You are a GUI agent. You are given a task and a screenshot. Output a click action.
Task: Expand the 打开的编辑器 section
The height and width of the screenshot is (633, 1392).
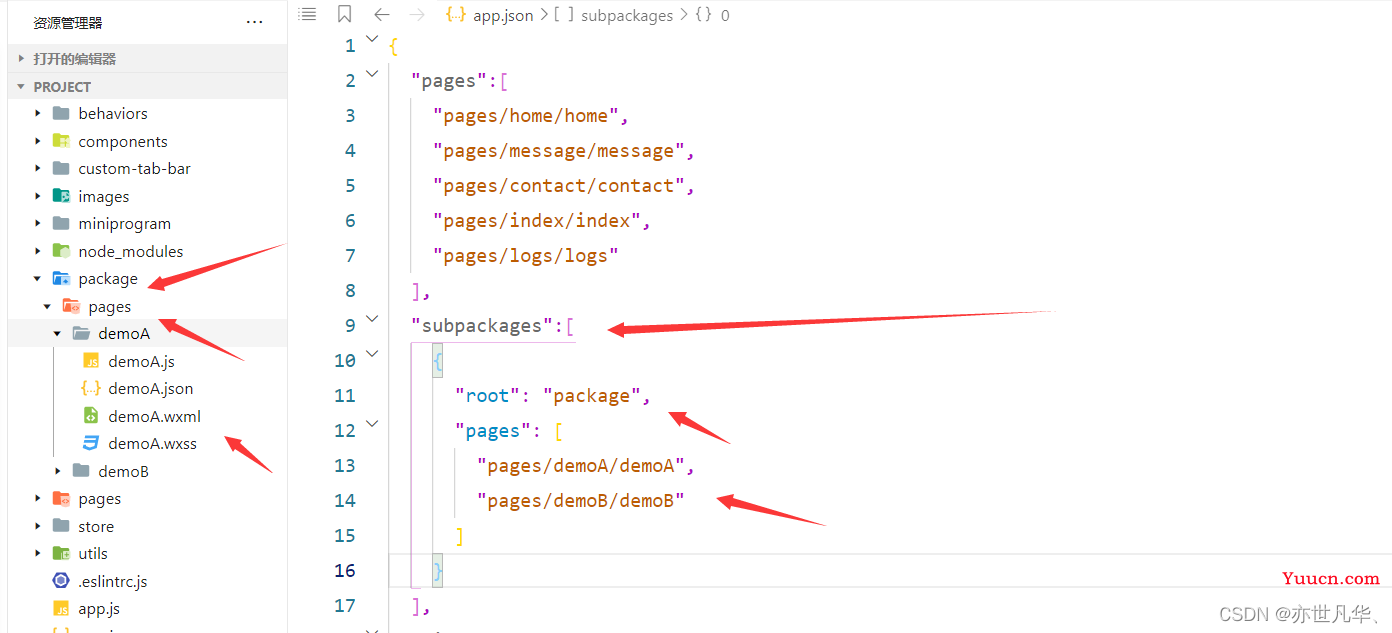[21, 59]
